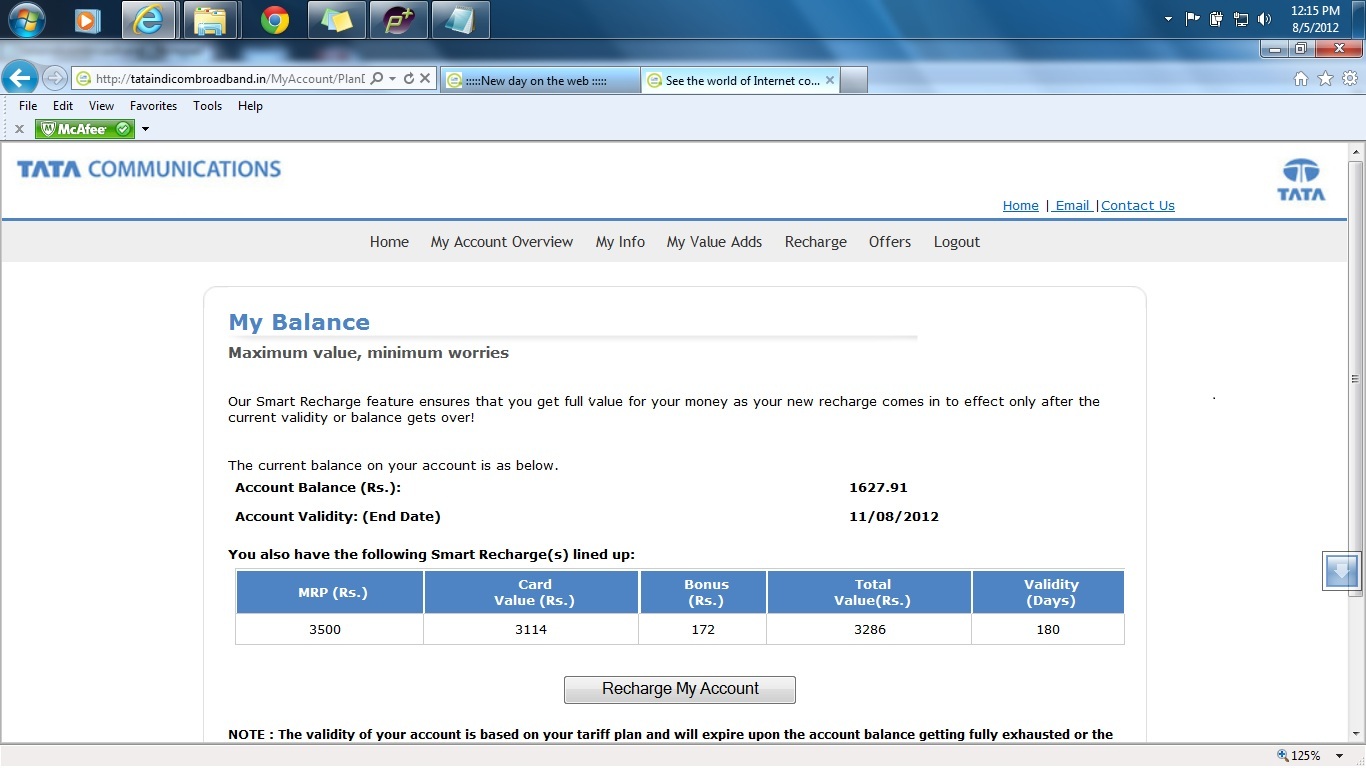Click the search magnifier in address bar

377,78
